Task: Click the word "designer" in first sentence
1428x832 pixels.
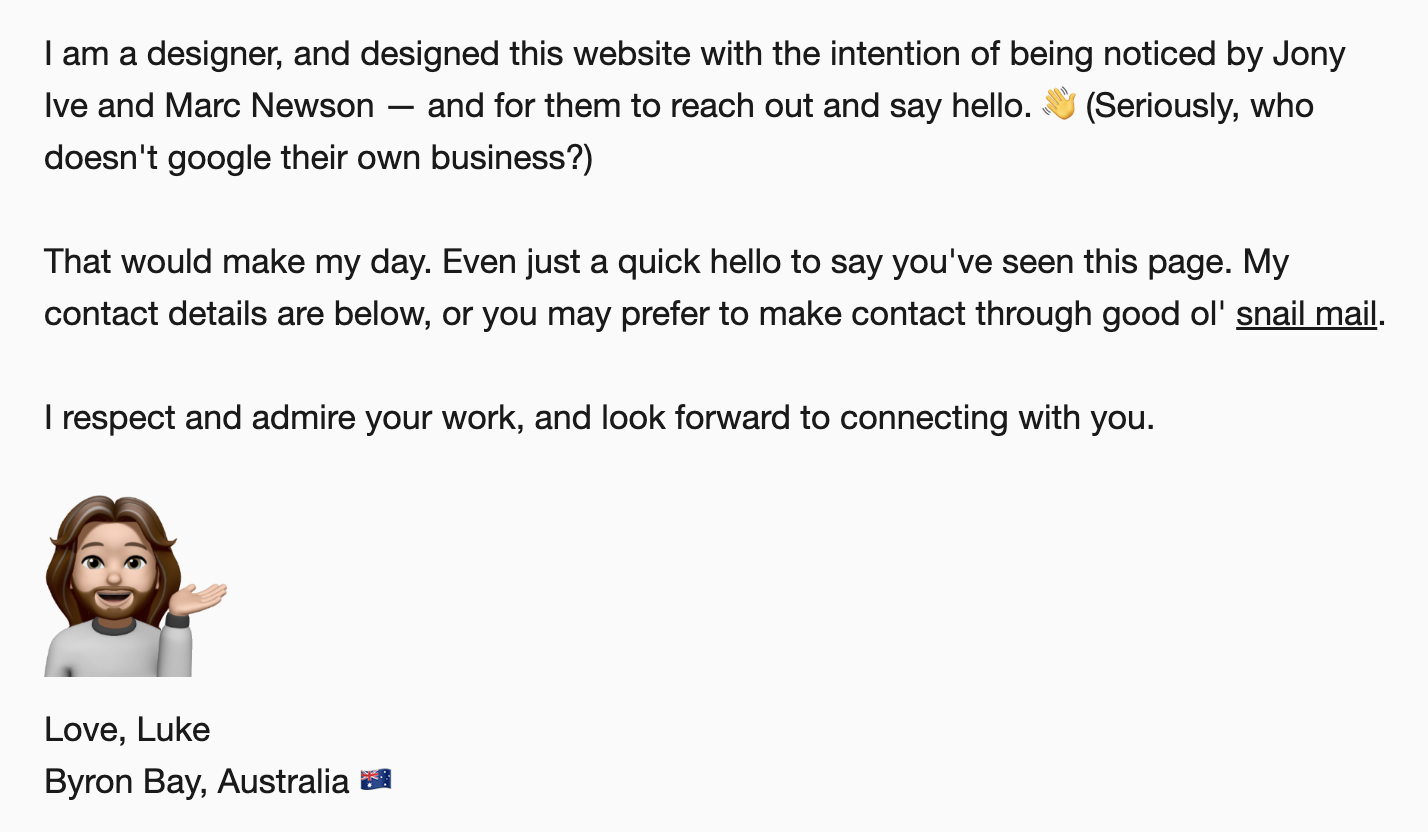Action: click(x=205, y=54)
